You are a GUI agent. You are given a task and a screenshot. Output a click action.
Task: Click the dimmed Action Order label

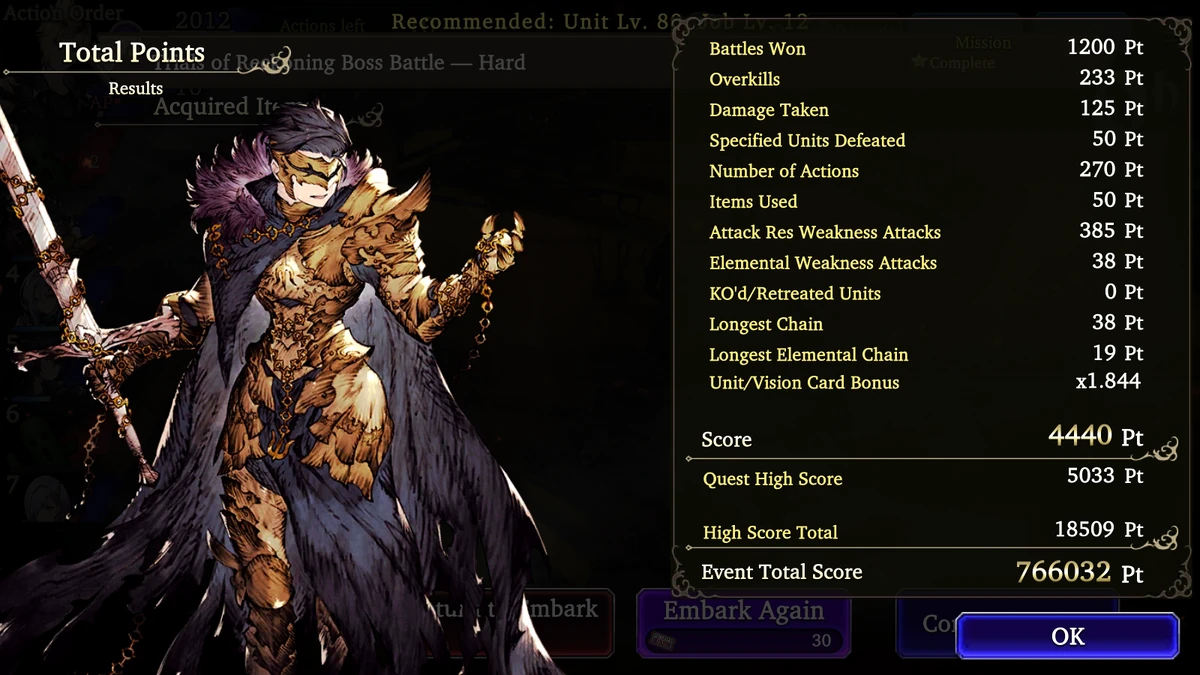click(x=62, y=13)
